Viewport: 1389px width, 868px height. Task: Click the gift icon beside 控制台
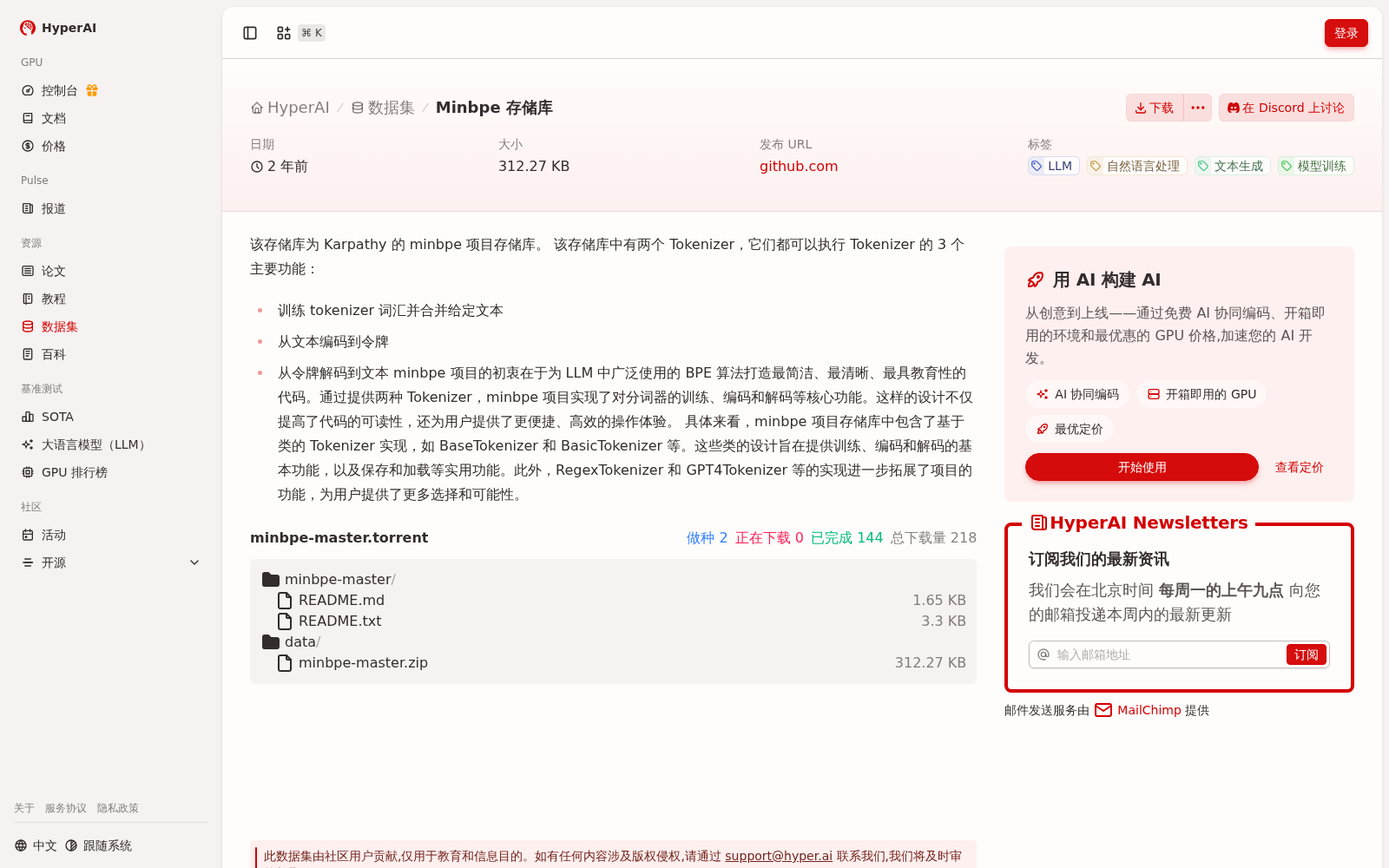[92, 90]
